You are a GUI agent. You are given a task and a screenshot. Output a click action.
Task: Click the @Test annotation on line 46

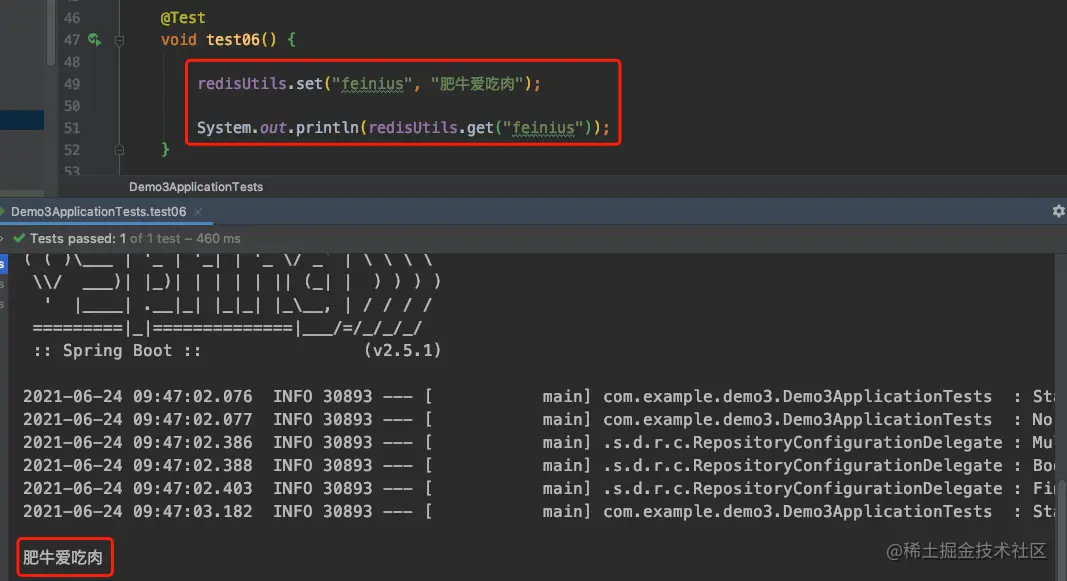(182, 18)
